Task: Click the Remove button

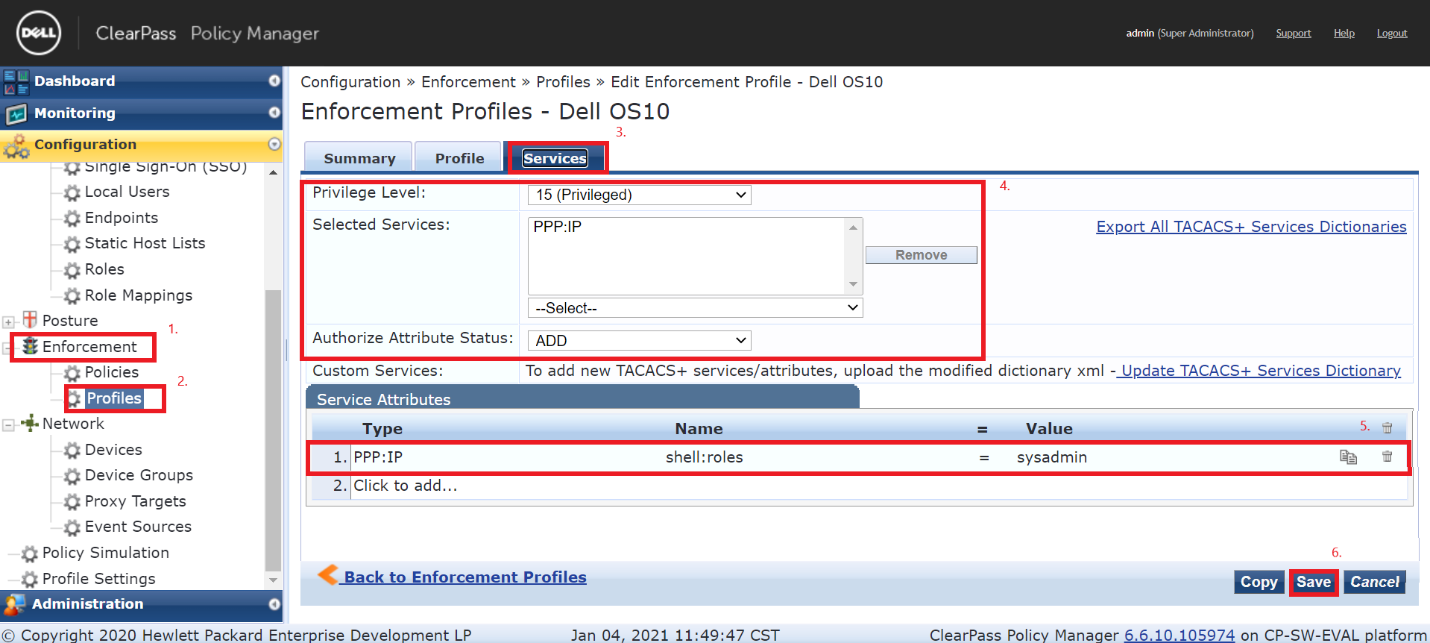Action: click(921, 255)
